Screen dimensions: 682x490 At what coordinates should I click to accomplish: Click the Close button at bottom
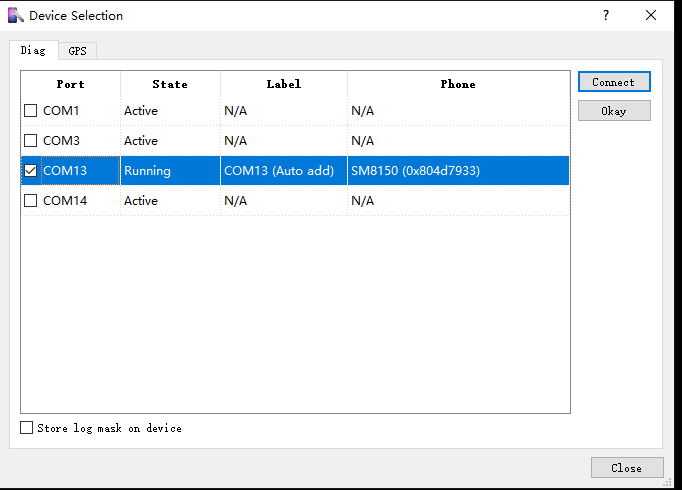[x=627, y=468]
